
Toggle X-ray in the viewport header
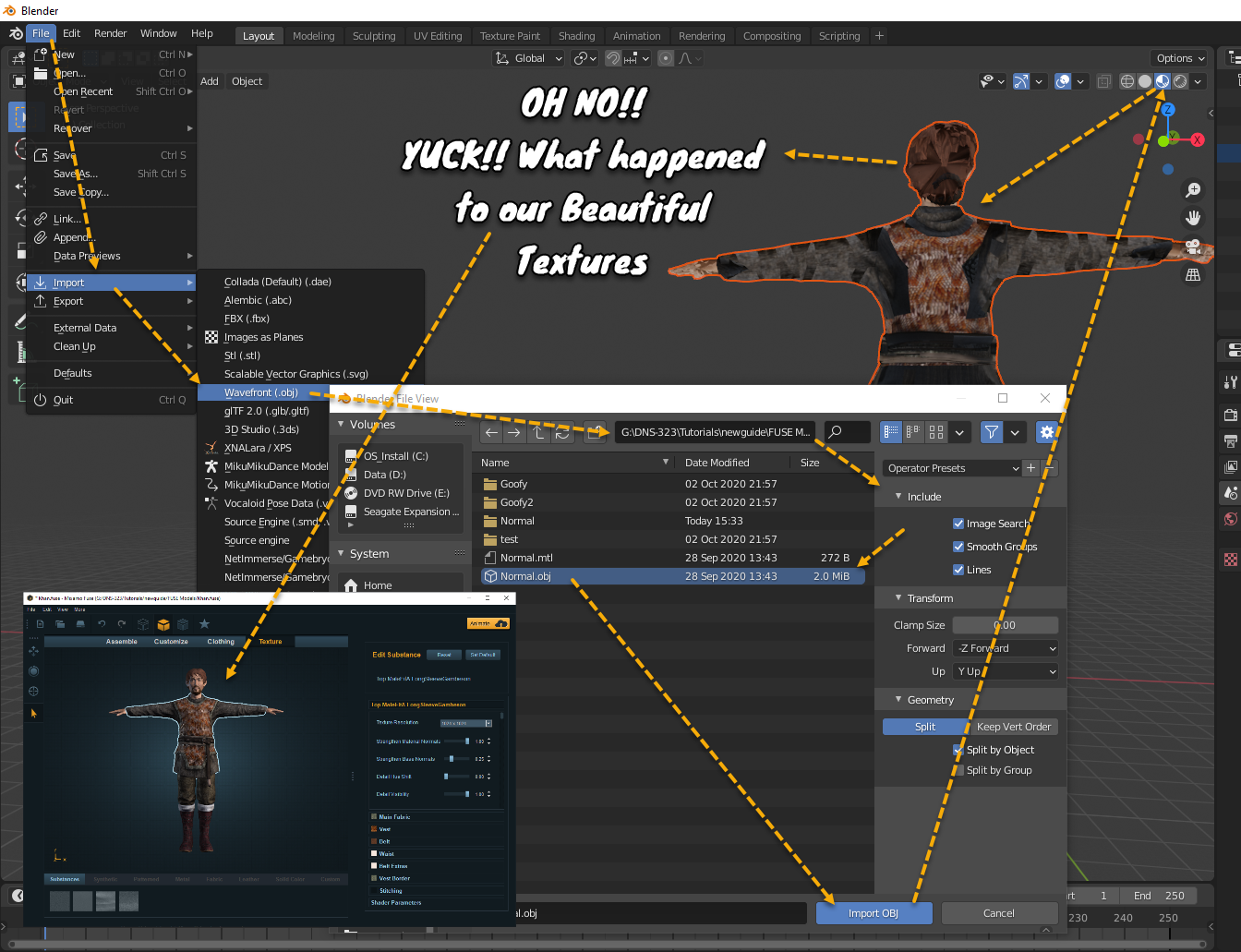tap(1103, 81)
